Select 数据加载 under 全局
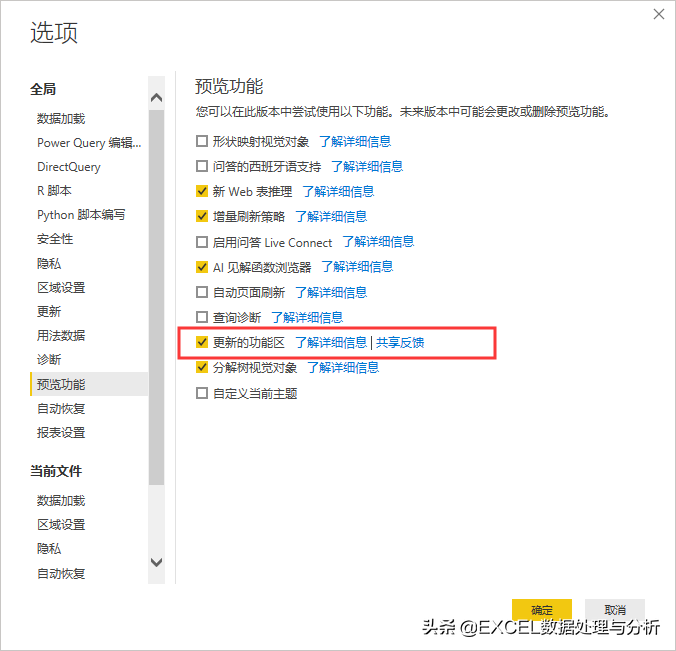 61,119
